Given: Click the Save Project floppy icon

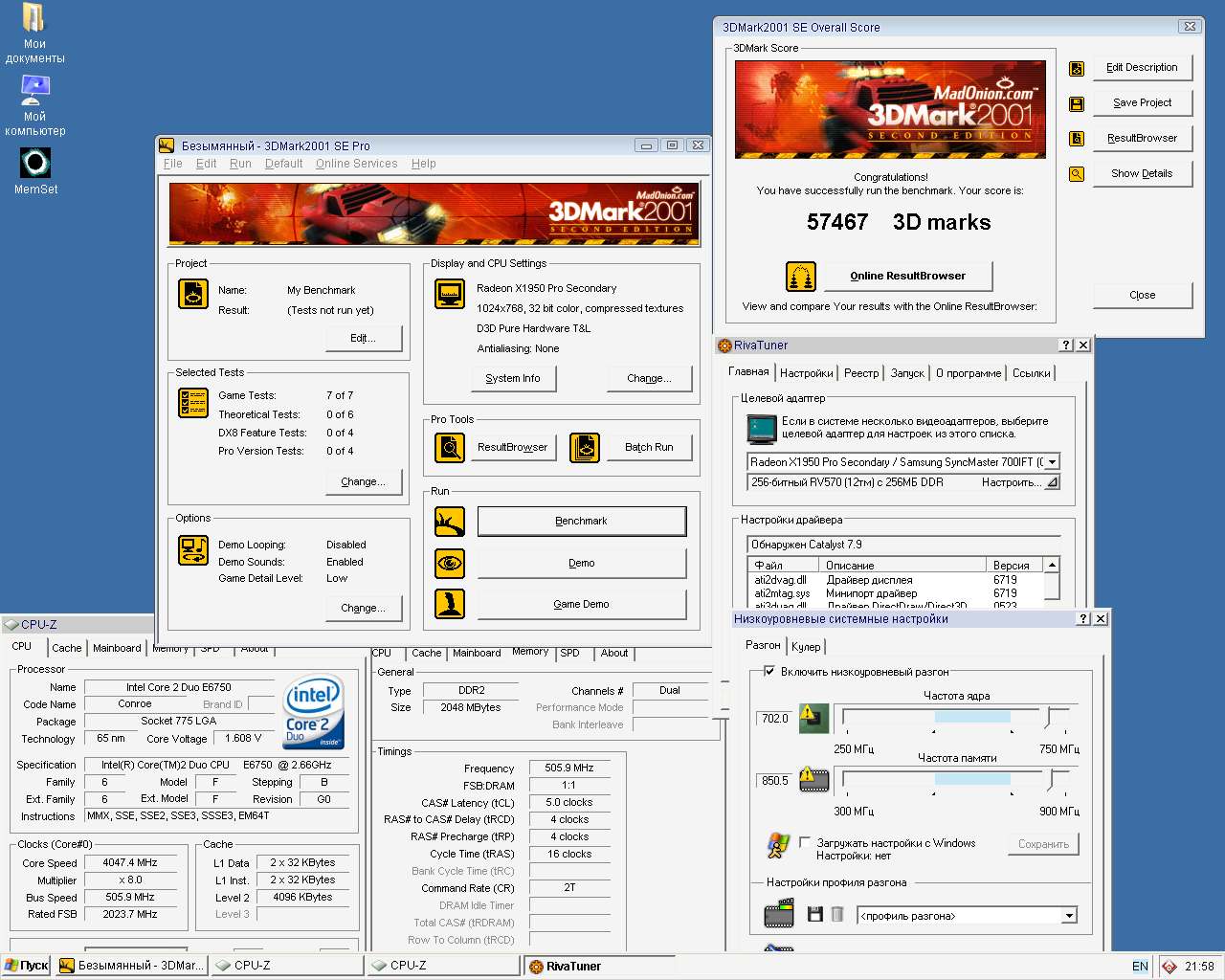Looking at the screenshot, I should [1077, 103].
